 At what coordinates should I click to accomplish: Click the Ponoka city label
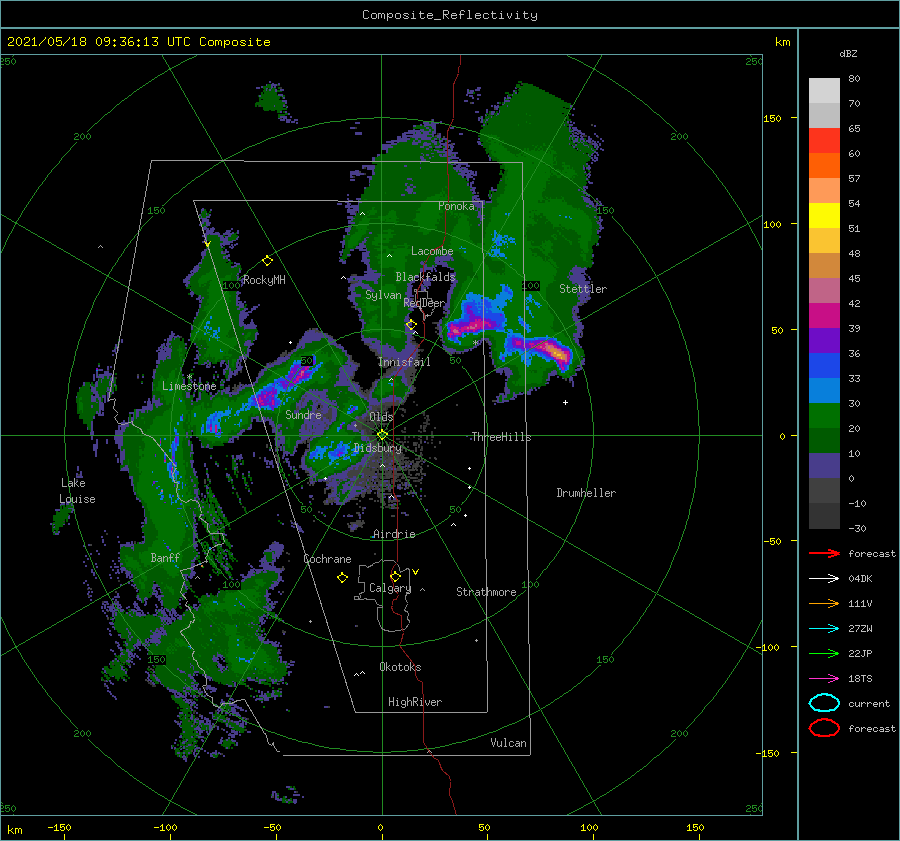[456, 206]
